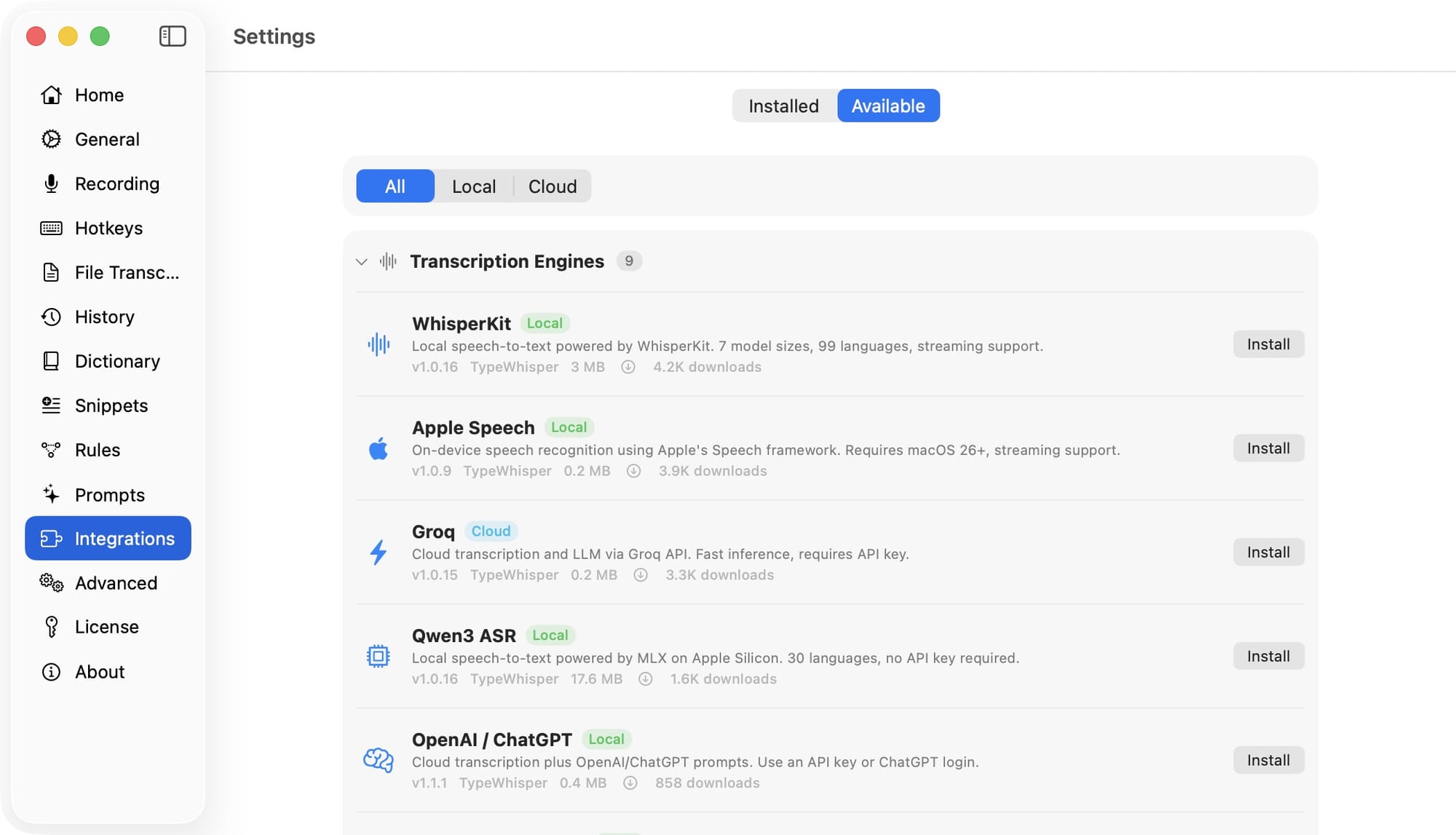The image size is (1456, 835).
Task: Click the Recording microphone icon
Action: (x=51, y=183)
